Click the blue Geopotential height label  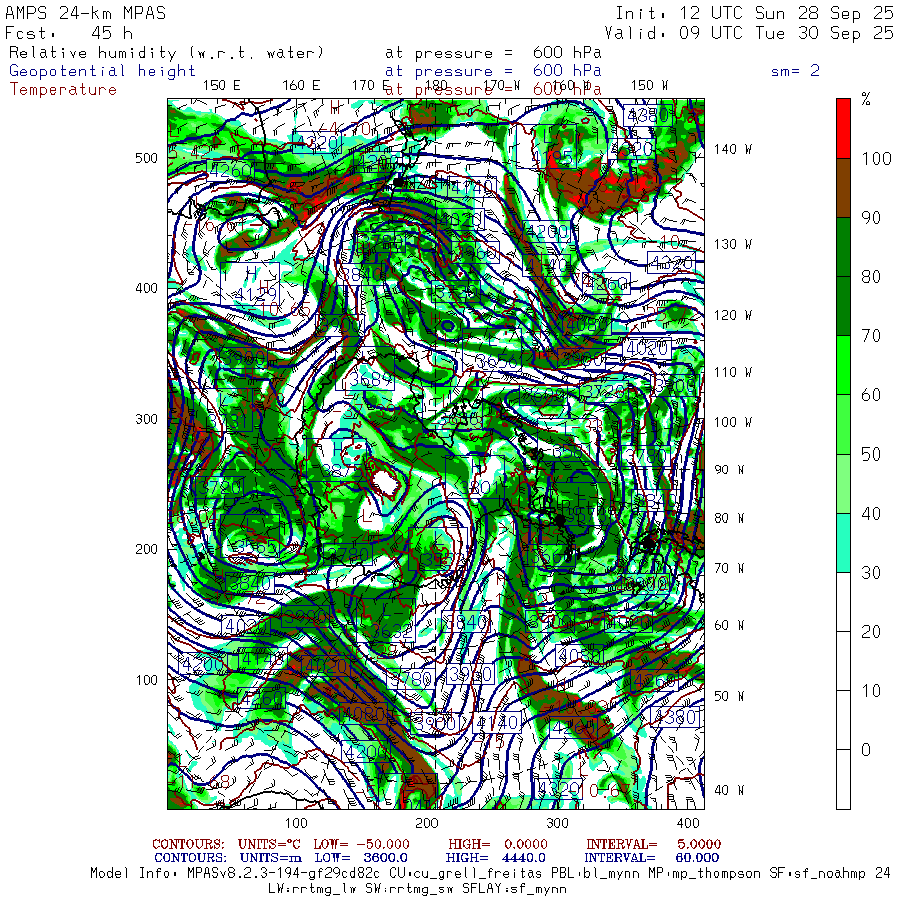pyautogui.click(x=103, y=71)
